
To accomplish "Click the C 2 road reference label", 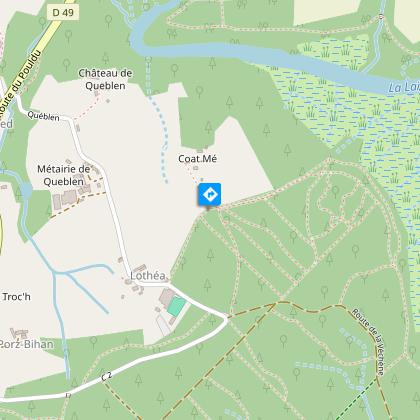I will 106,376.
